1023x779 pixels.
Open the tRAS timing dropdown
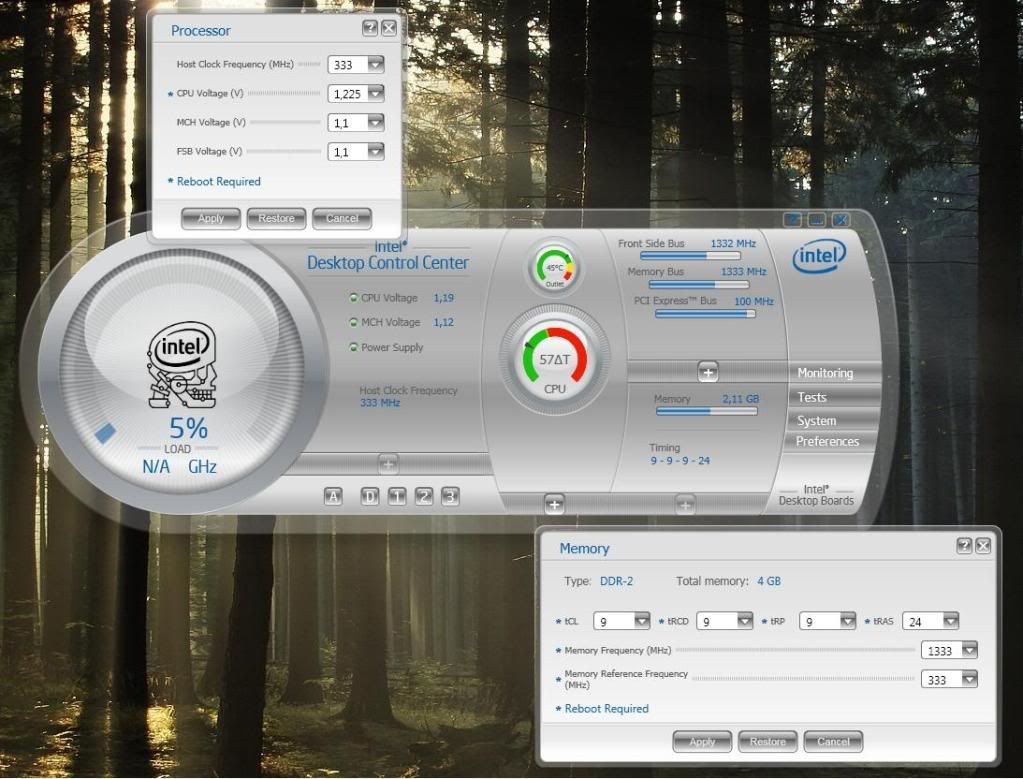[949, 621]
